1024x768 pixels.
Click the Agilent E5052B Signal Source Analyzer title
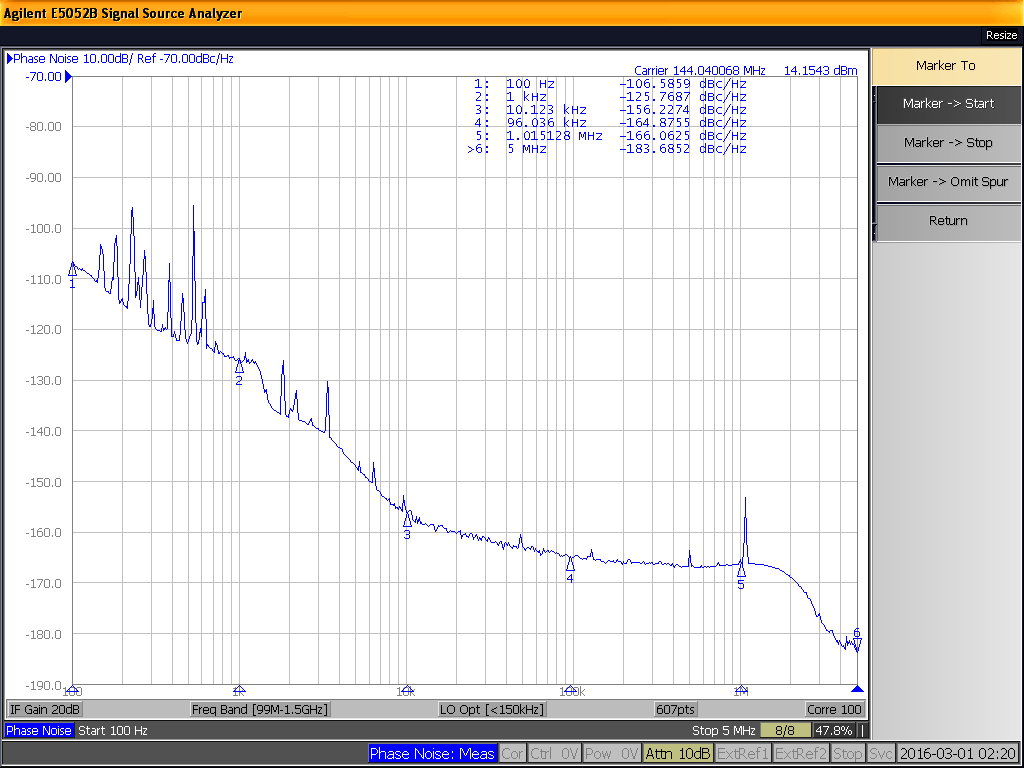pyautogui.click(x=123, y=13)
